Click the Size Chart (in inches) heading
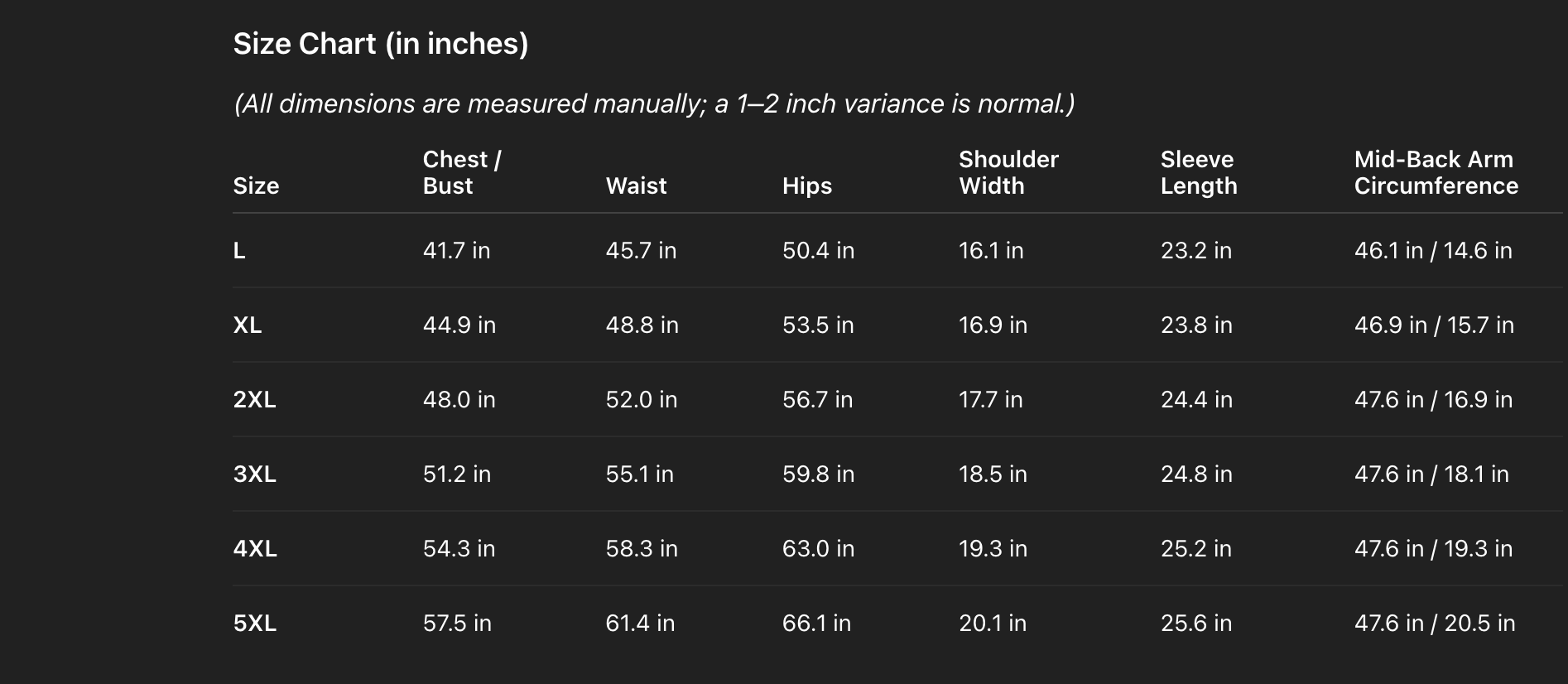Viewport: 1568px width, 684px height. coord(380,44)
